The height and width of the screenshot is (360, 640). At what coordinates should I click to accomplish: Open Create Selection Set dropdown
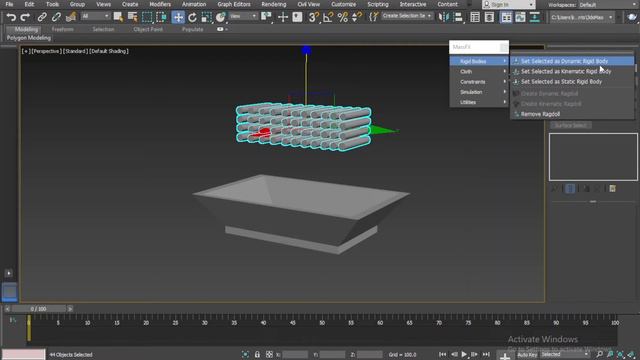tap(407, 16)
